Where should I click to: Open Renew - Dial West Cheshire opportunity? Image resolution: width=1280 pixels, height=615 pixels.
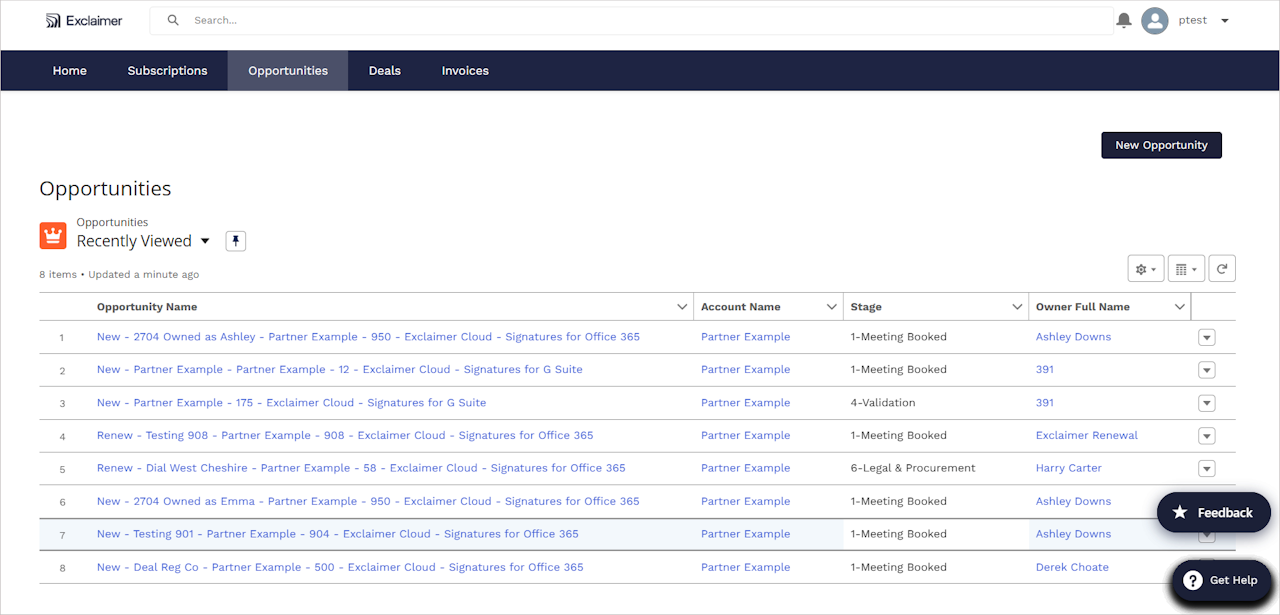coord(361,468)
